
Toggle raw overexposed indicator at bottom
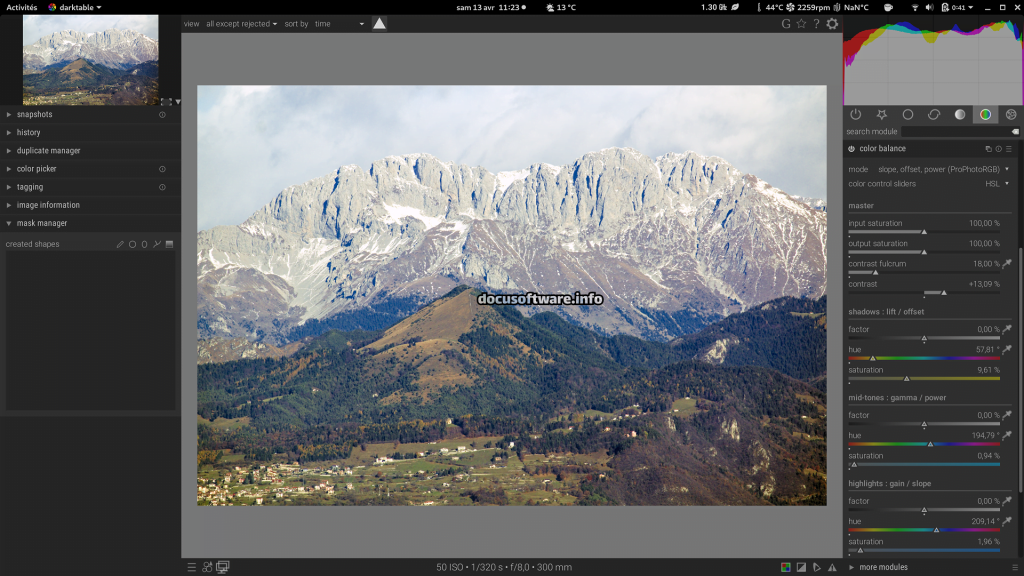point(786,567)
